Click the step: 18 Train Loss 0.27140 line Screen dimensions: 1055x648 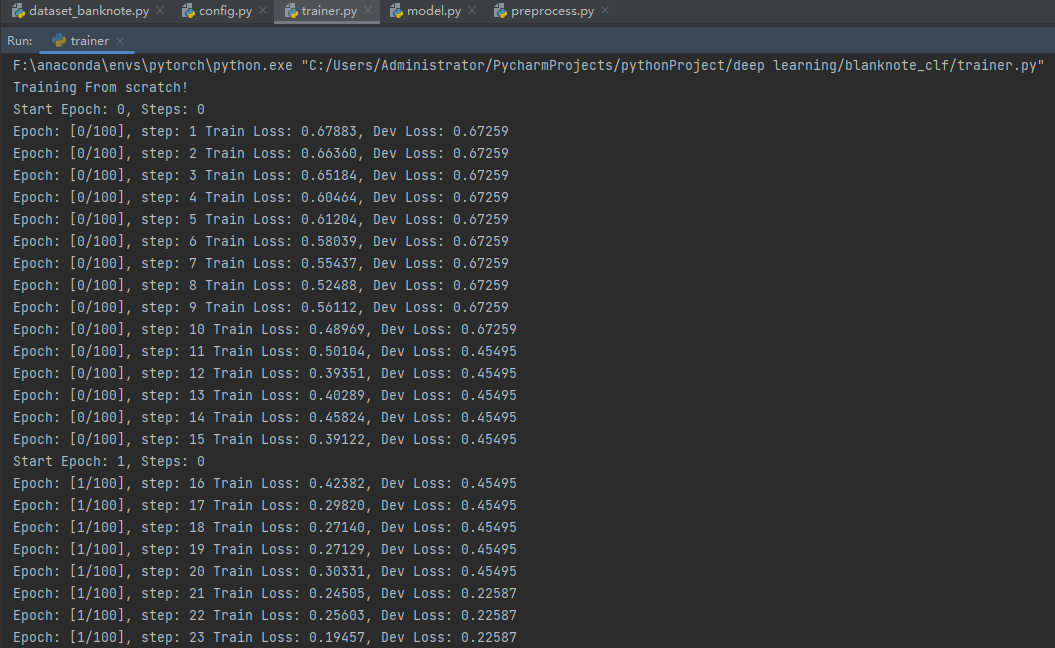265,528
